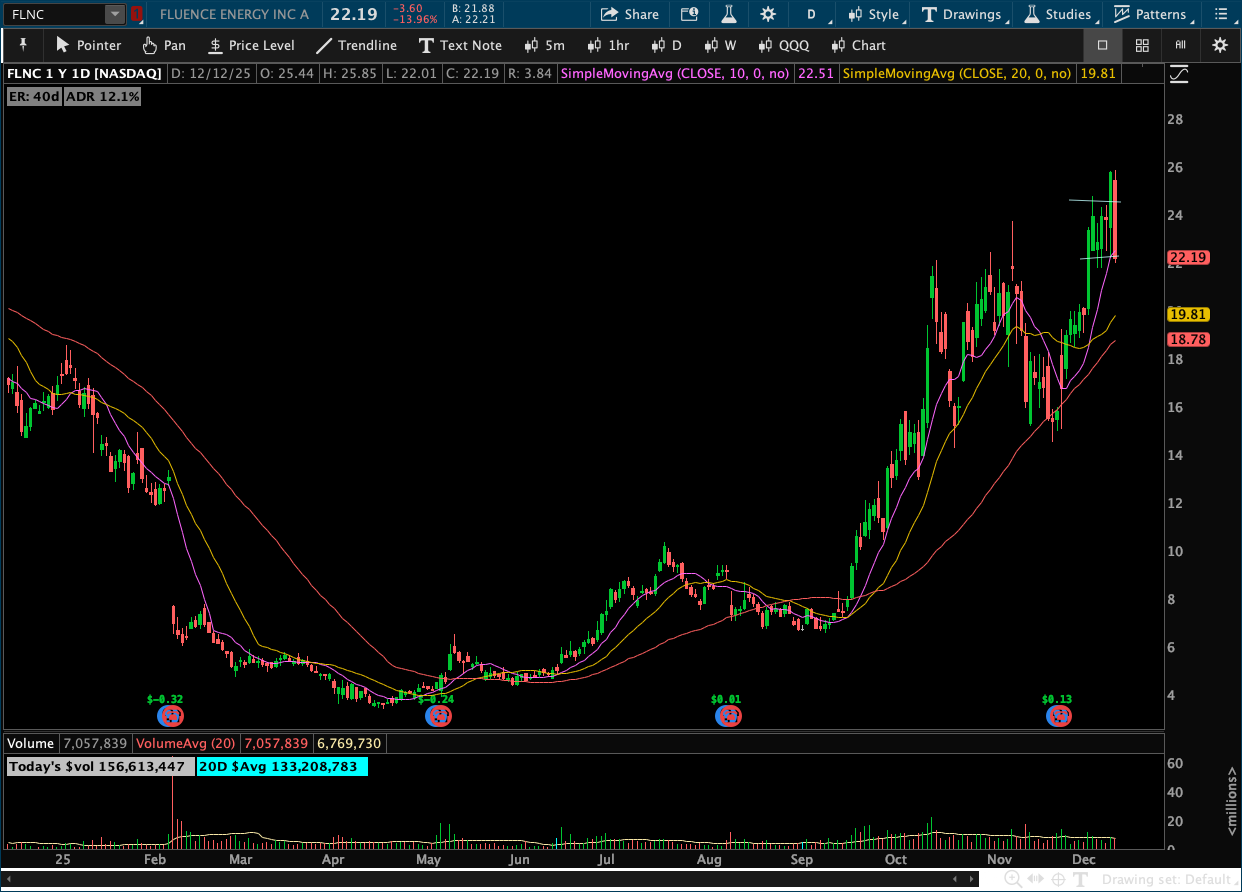Click the 22.19 last price in the header
This screenshot has width=1242, height=892.
click(x=353, y=14)
